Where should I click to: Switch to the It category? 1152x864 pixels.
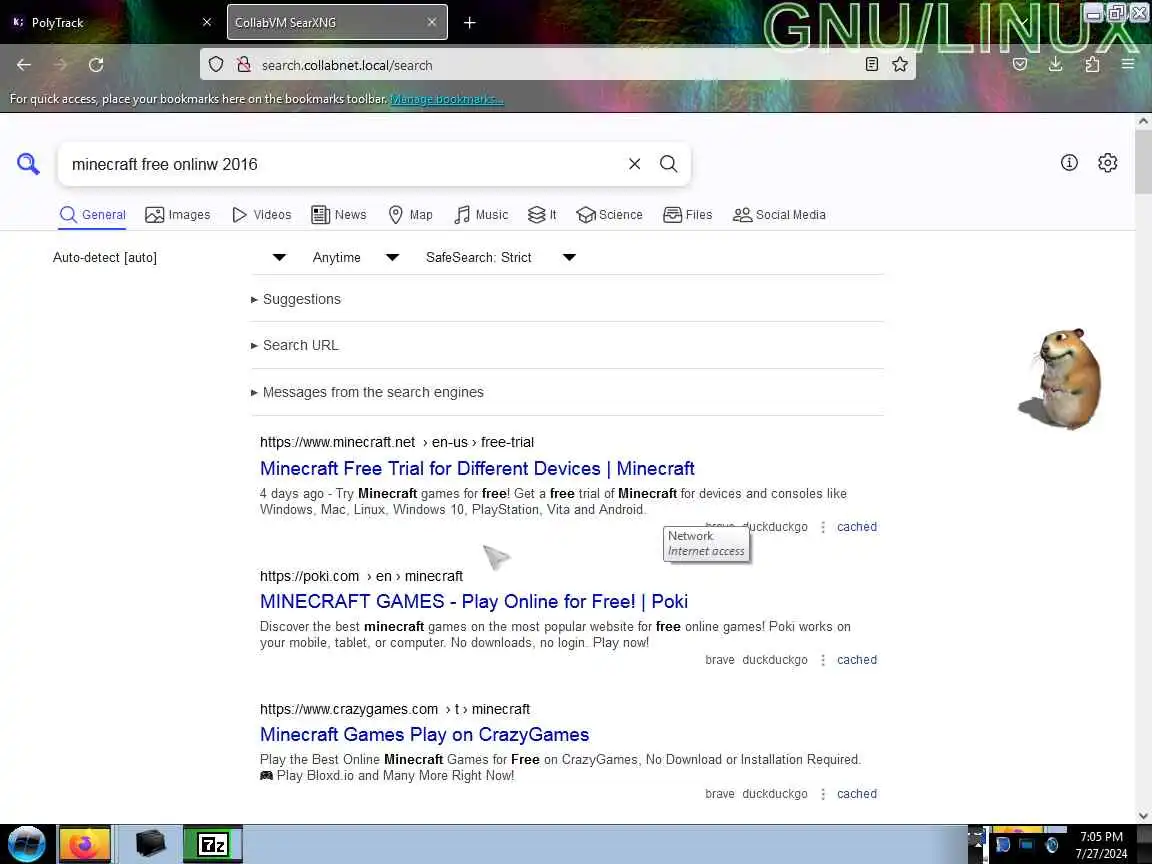click(x=542, y=215)
